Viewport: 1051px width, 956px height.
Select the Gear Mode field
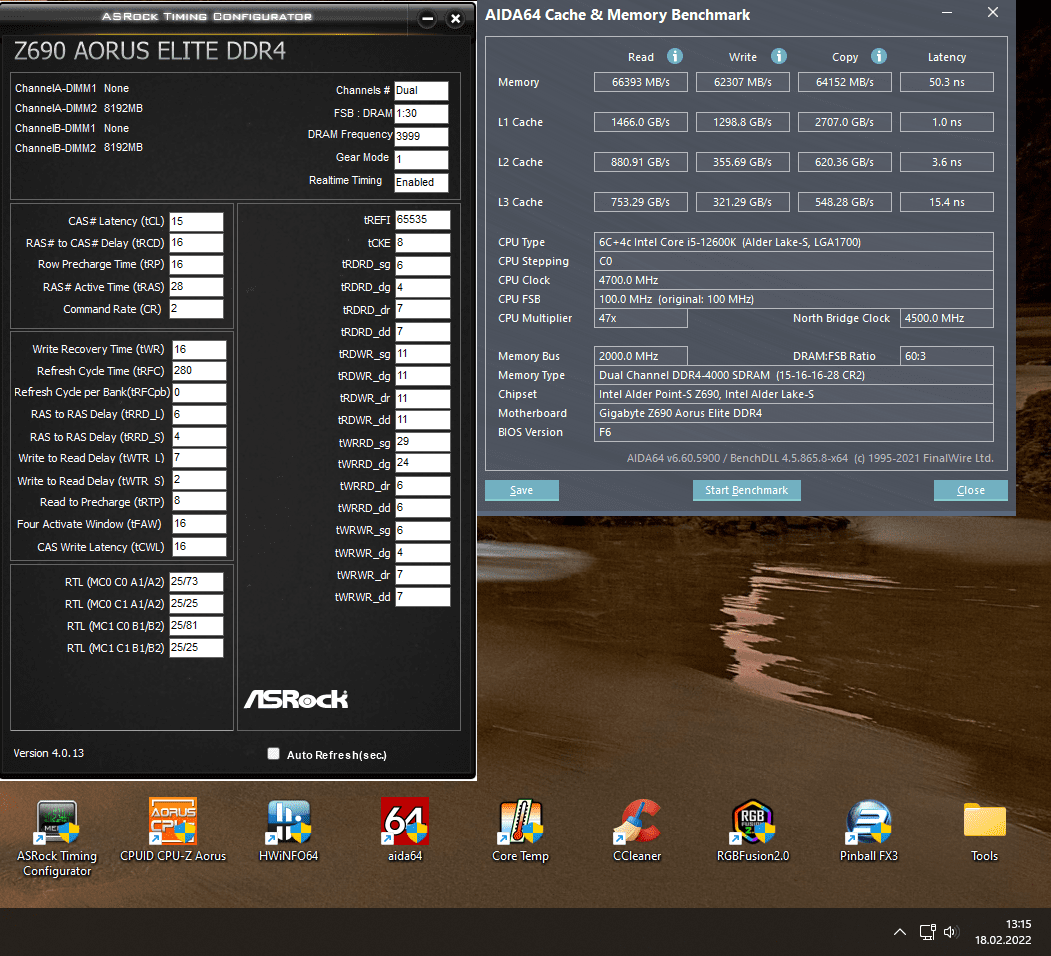(421, 160)
